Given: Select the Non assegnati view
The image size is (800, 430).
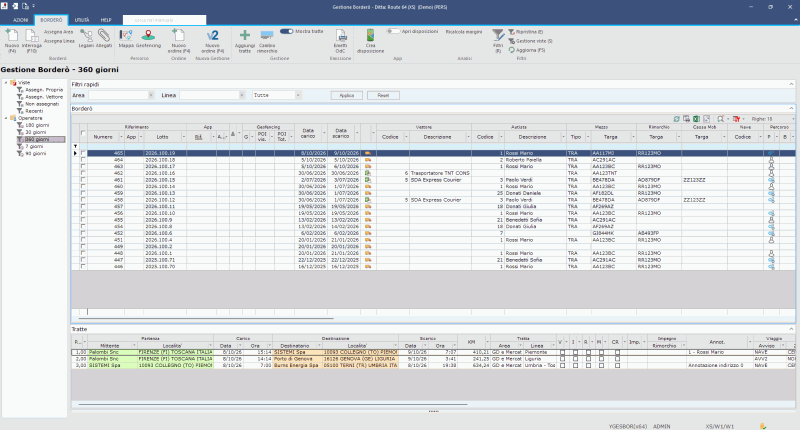Looking at the screenshot, I should click(42, 104).
